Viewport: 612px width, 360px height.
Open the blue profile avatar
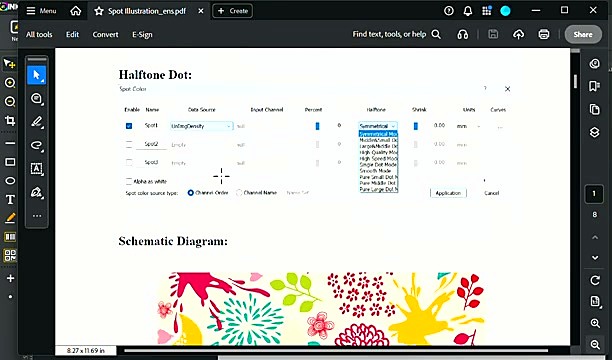point(505,11)
